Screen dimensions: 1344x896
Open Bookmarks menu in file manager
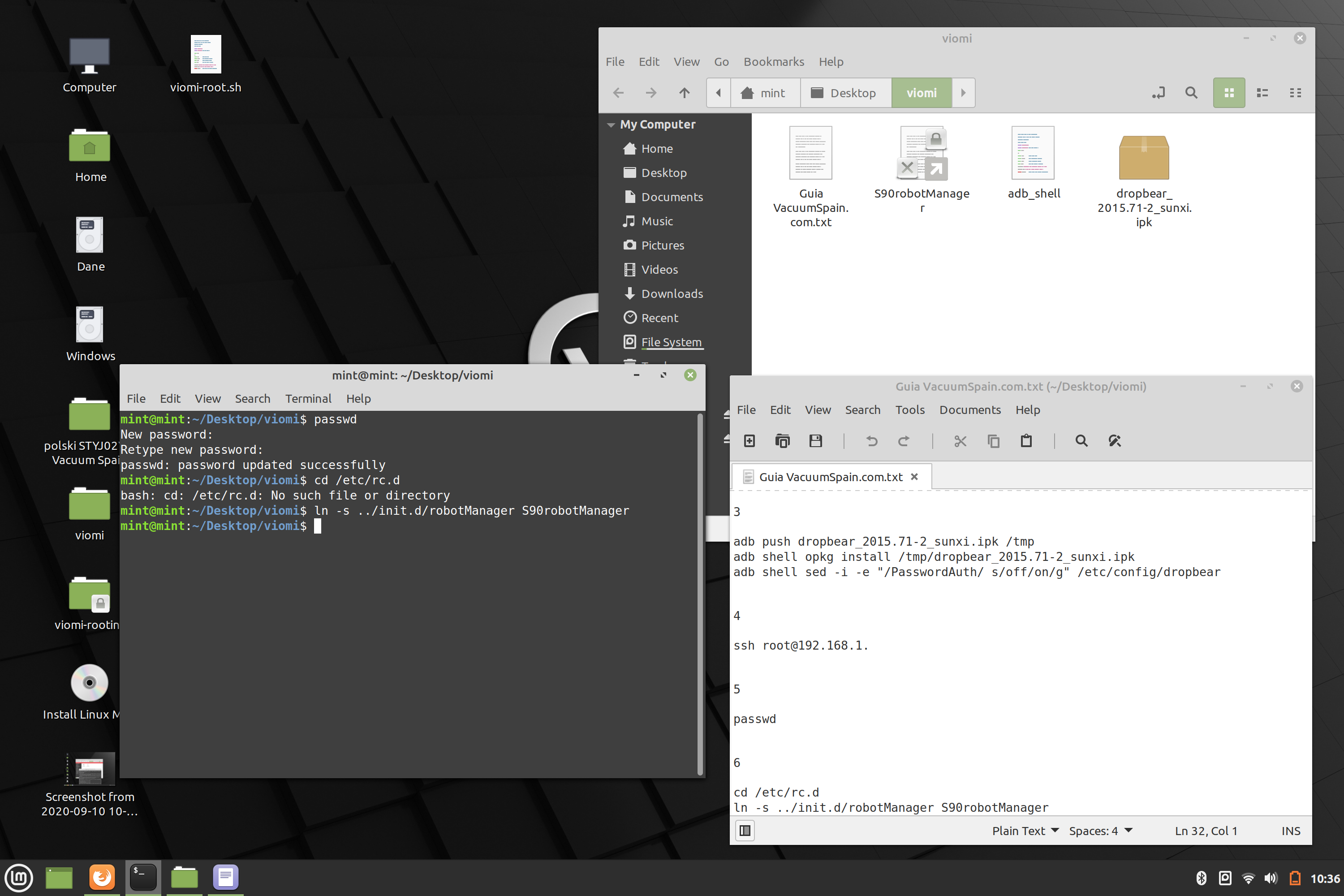tap(773, 62)
